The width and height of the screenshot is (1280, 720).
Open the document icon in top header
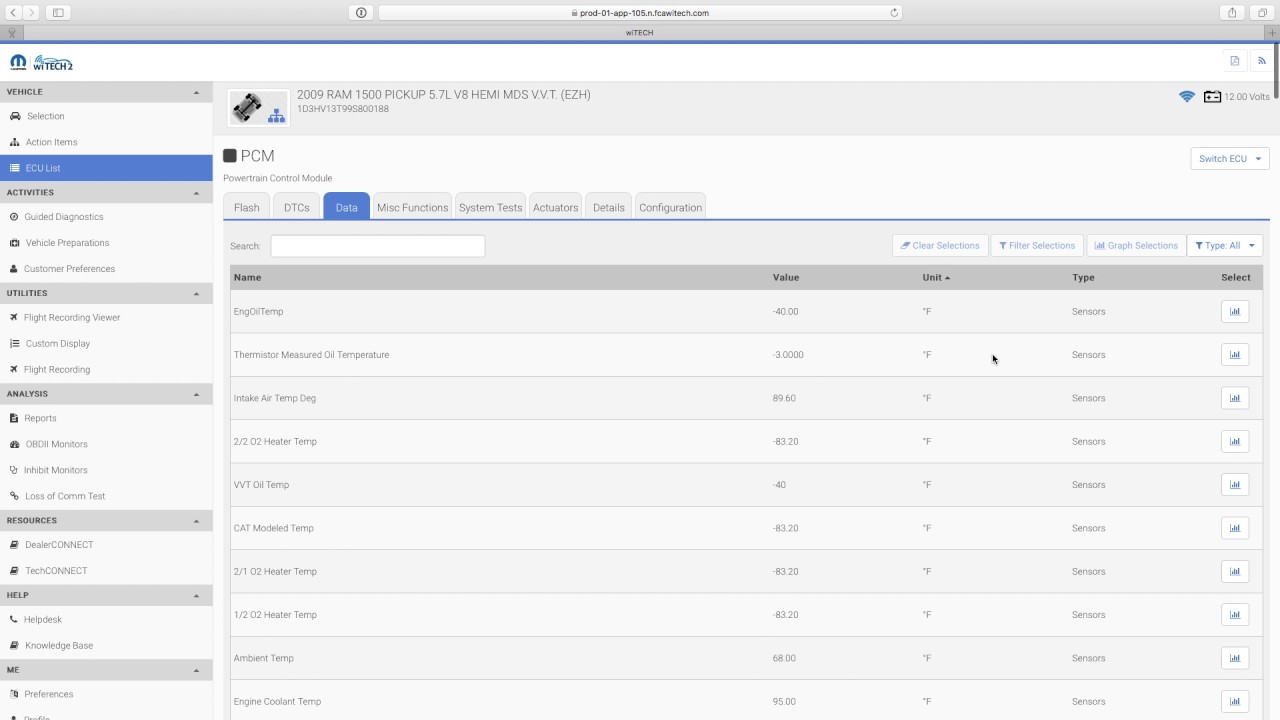(x=1235, y=61)
